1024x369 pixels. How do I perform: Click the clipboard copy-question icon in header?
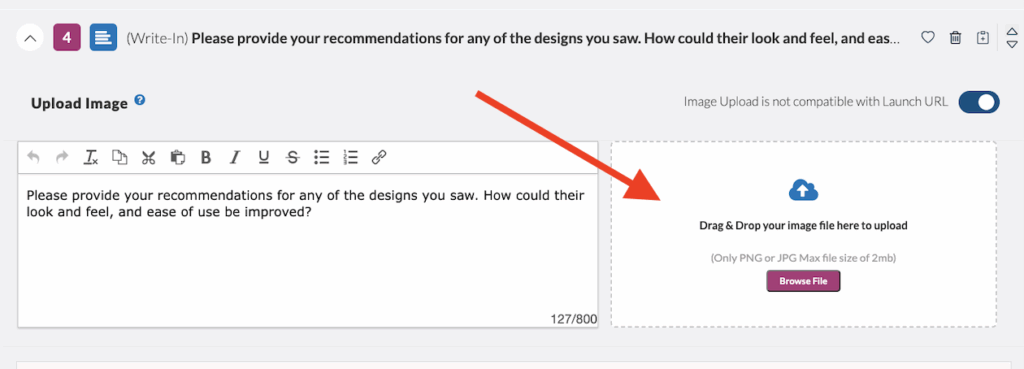(x=982, y=38)
